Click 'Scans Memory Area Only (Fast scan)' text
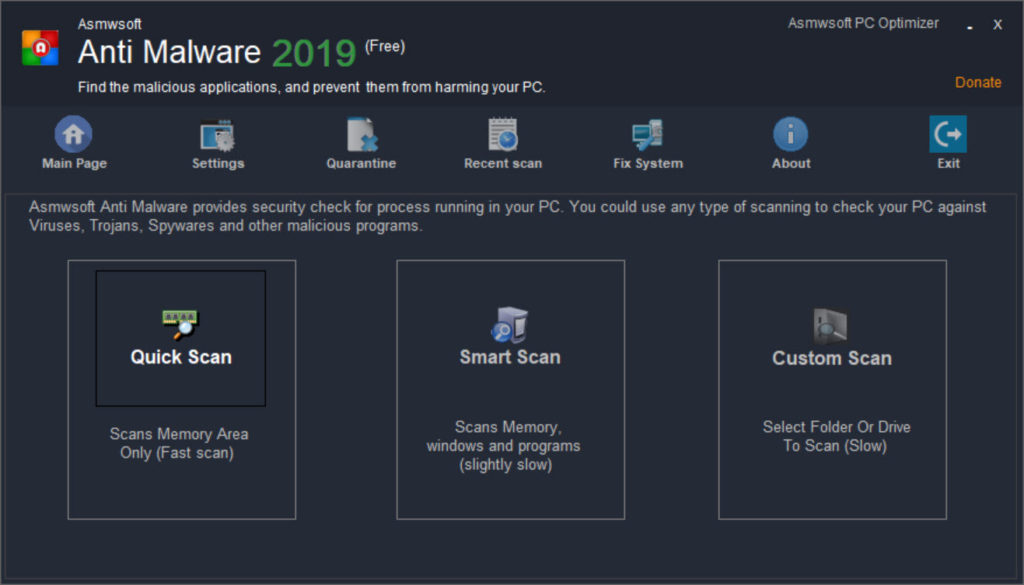Image resolution: width=1024 pixels, height=585 pixels. [178, 443]
